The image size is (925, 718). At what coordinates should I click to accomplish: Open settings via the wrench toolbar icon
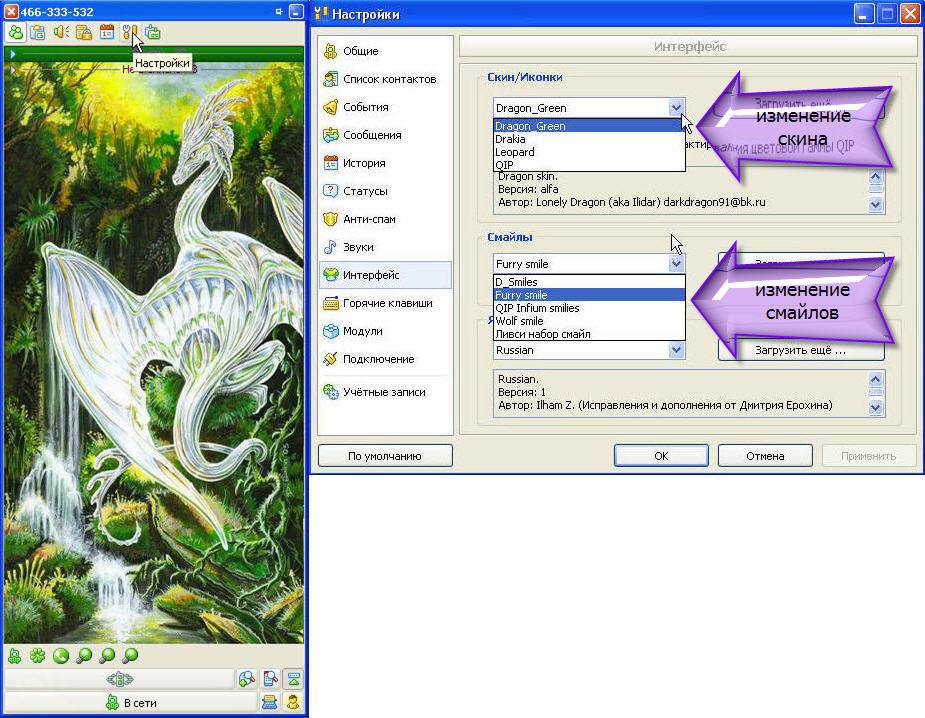(130, 32)
